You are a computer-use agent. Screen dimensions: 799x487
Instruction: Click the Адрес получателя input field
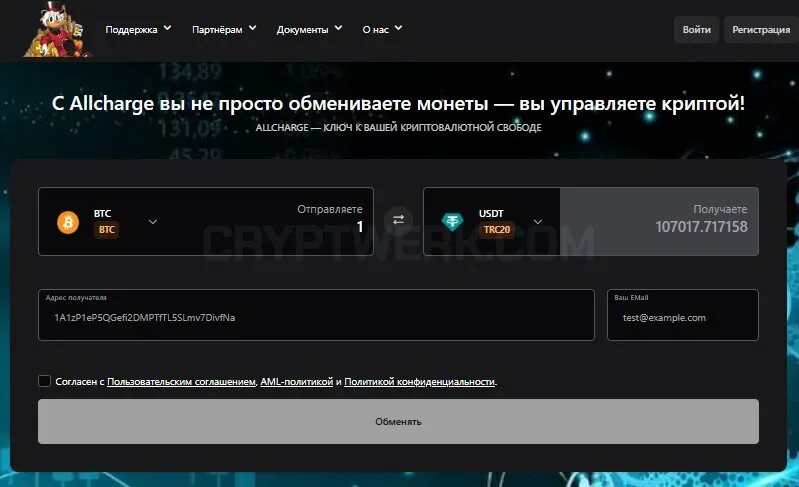316,315
